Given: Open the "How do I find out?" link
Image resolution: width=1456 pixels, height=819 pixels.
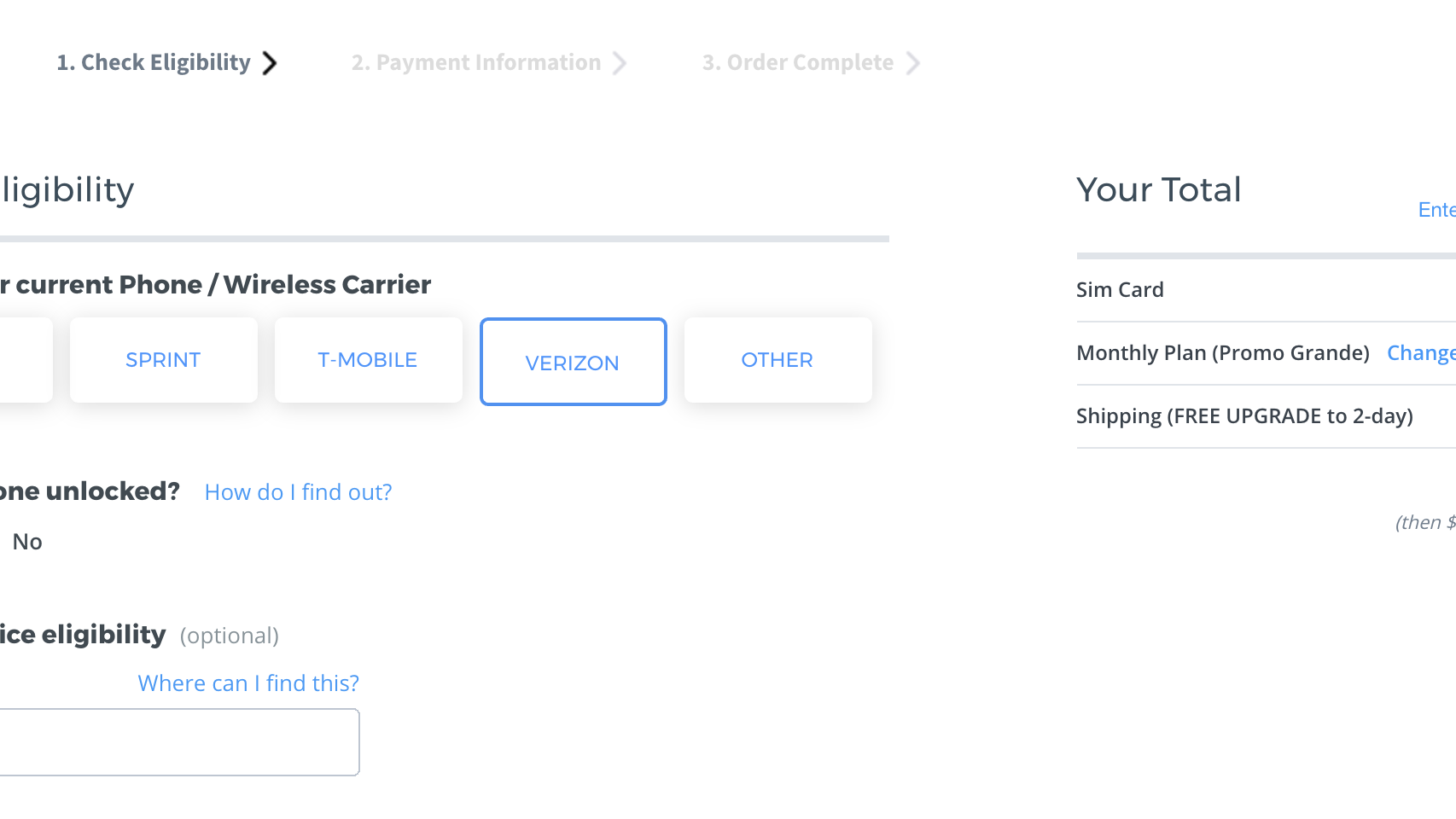Looking at the screenshot, I should click(x=298, y=492).
